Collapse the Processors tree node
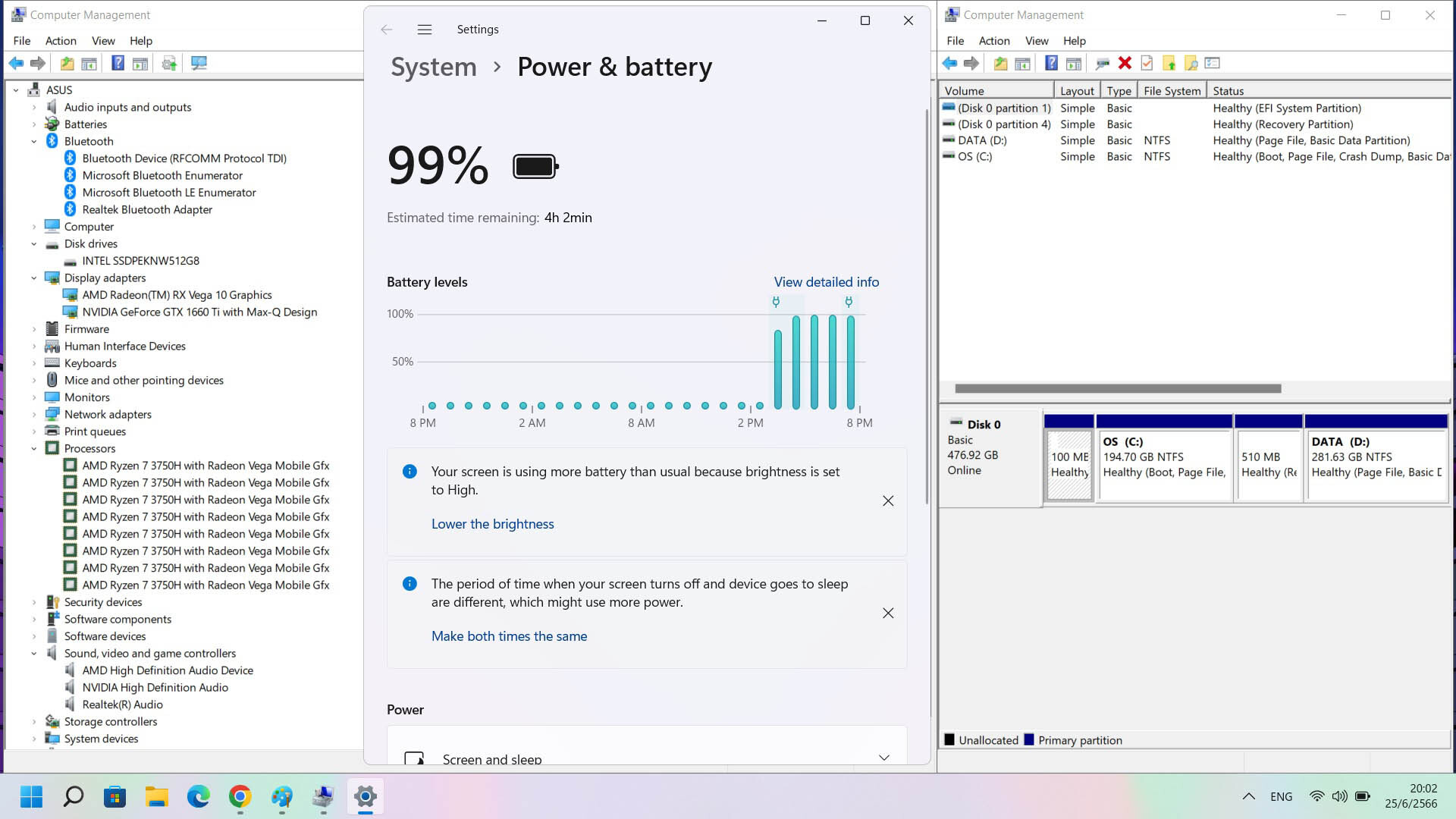This screenshot has height=819, width=1456. 34,449
